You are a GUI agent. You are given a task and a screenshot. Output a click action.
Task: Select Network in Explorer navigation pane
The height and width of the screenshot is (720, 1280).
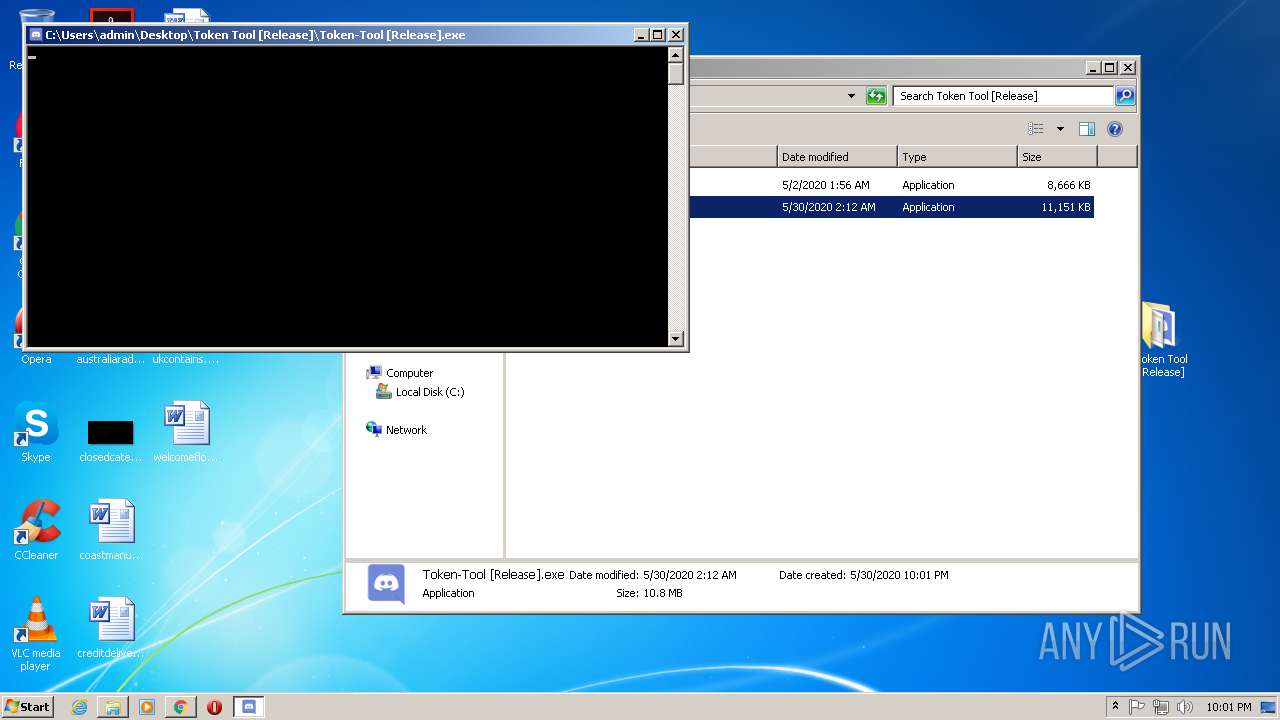tap(397, 430)
